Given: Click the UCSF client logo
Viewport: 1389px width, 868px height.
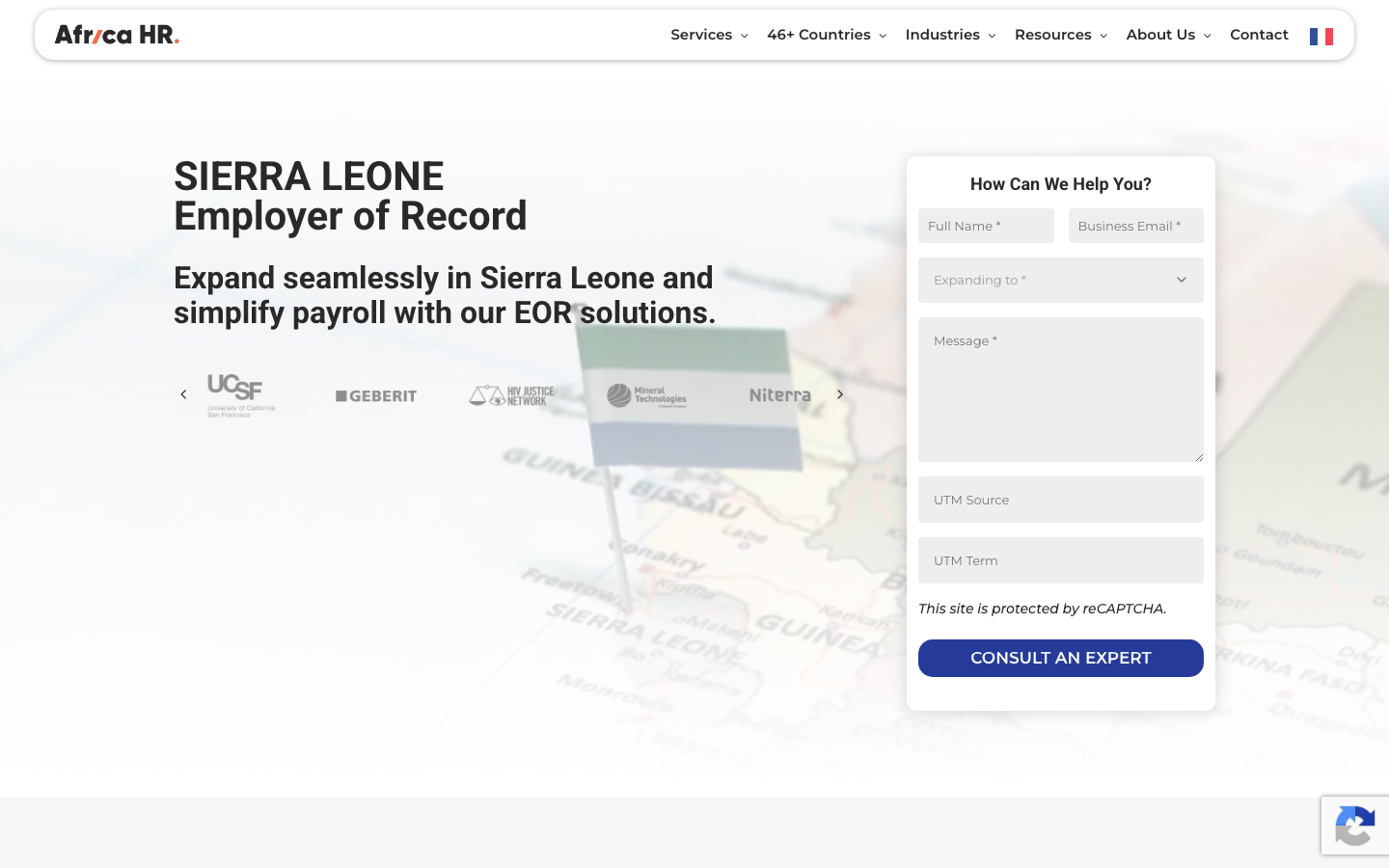Looking at the screenshot, I should 241,395.
